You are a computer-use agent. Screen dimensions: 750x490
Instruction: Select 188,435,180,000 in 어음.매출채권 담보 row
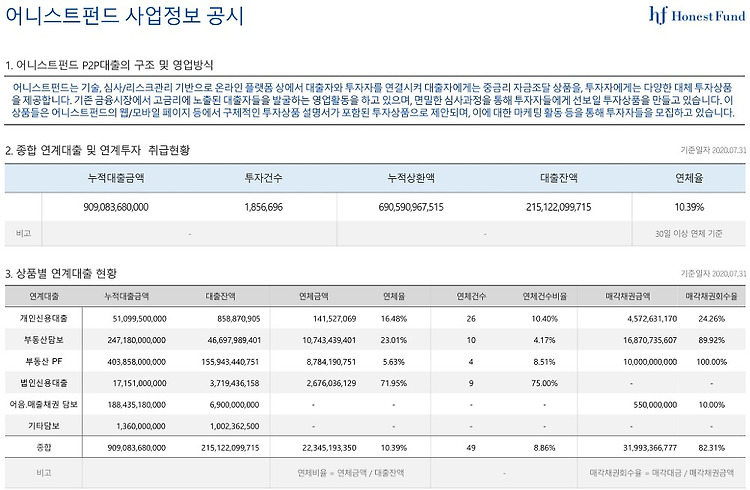(x=137, y=405)
